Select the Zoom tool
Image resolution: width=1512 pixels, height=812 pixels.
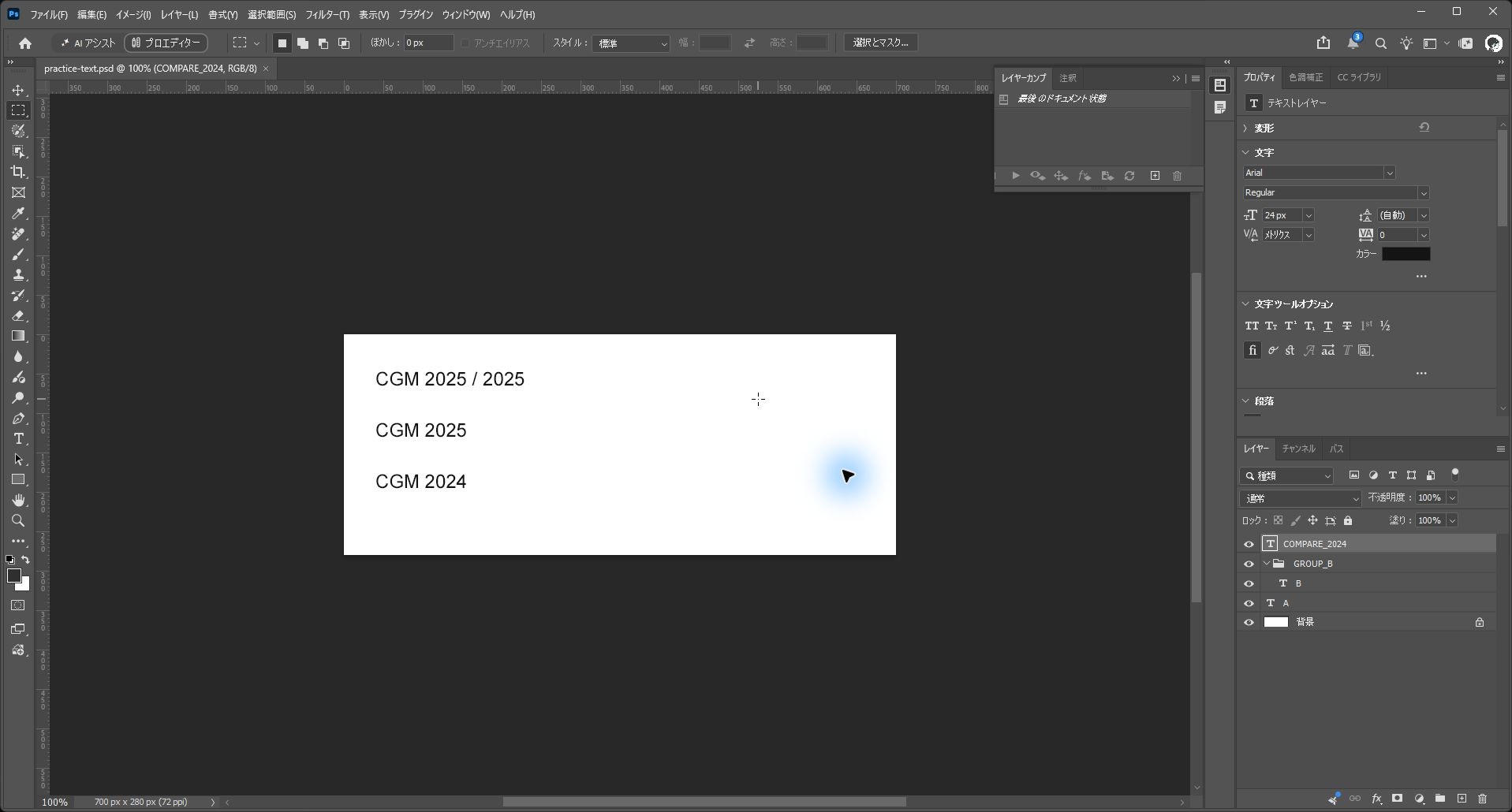coord(18,520)
